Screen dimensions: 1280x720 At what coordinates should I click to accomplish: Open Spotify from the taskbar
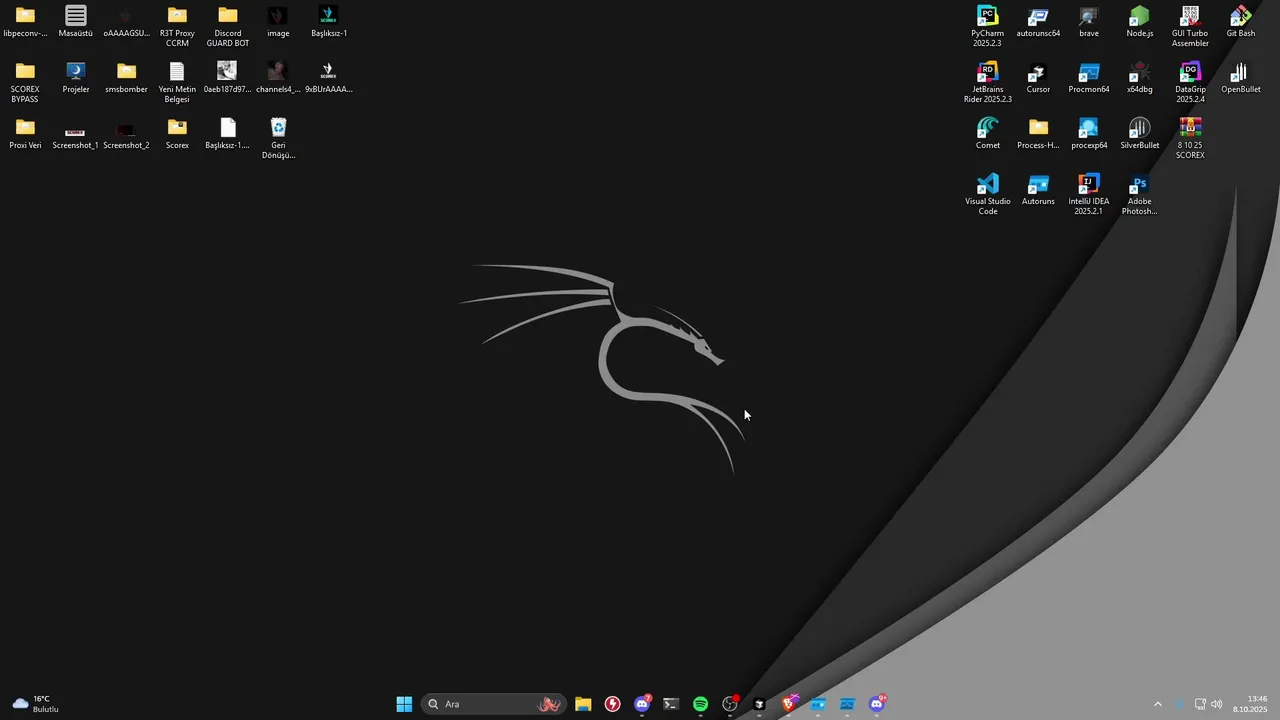pyautogui.click(x=700, y=704)
